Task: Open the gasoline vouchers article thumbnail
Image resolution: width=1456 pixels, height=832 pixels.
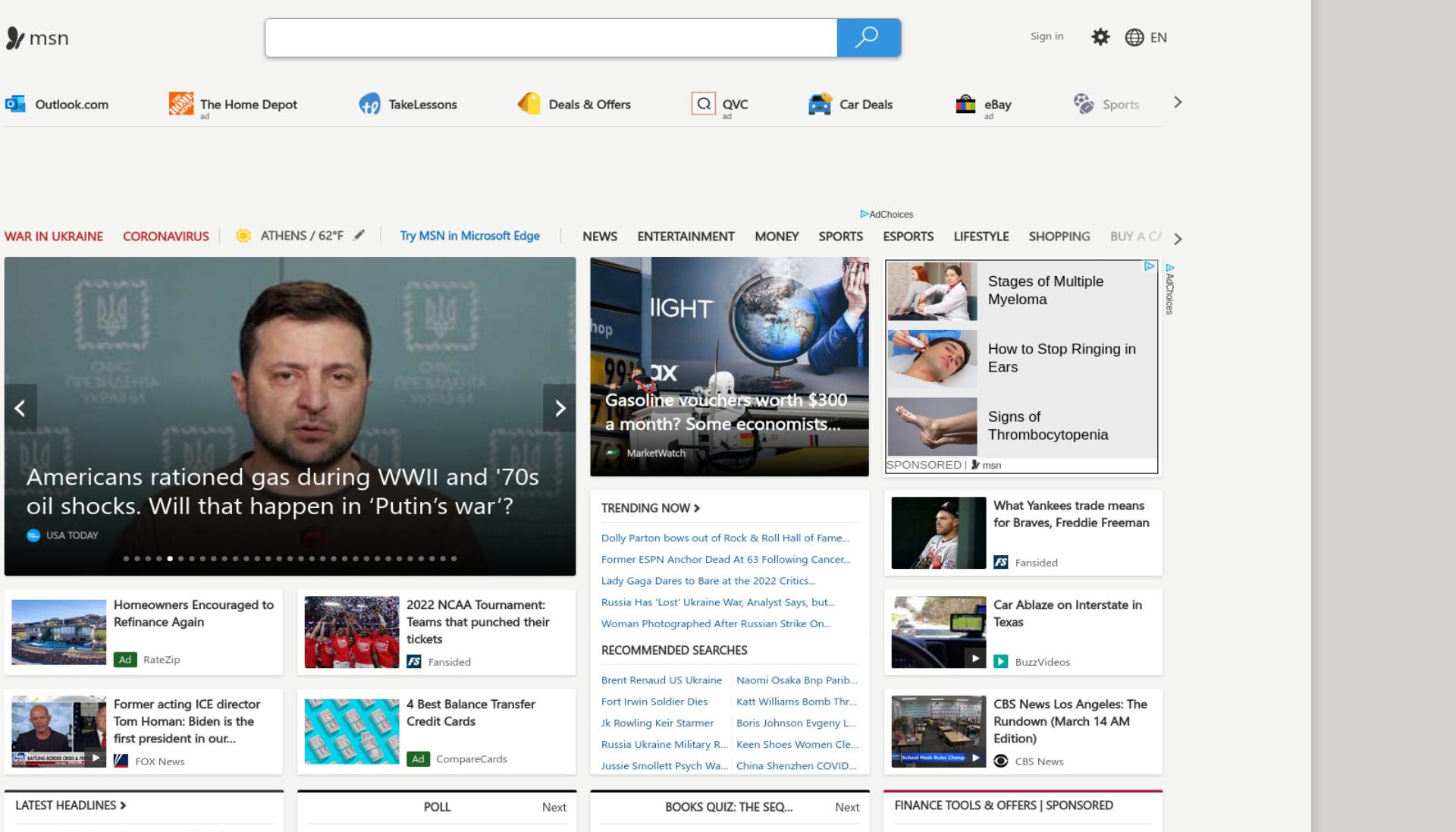Action: click(730, 366)
